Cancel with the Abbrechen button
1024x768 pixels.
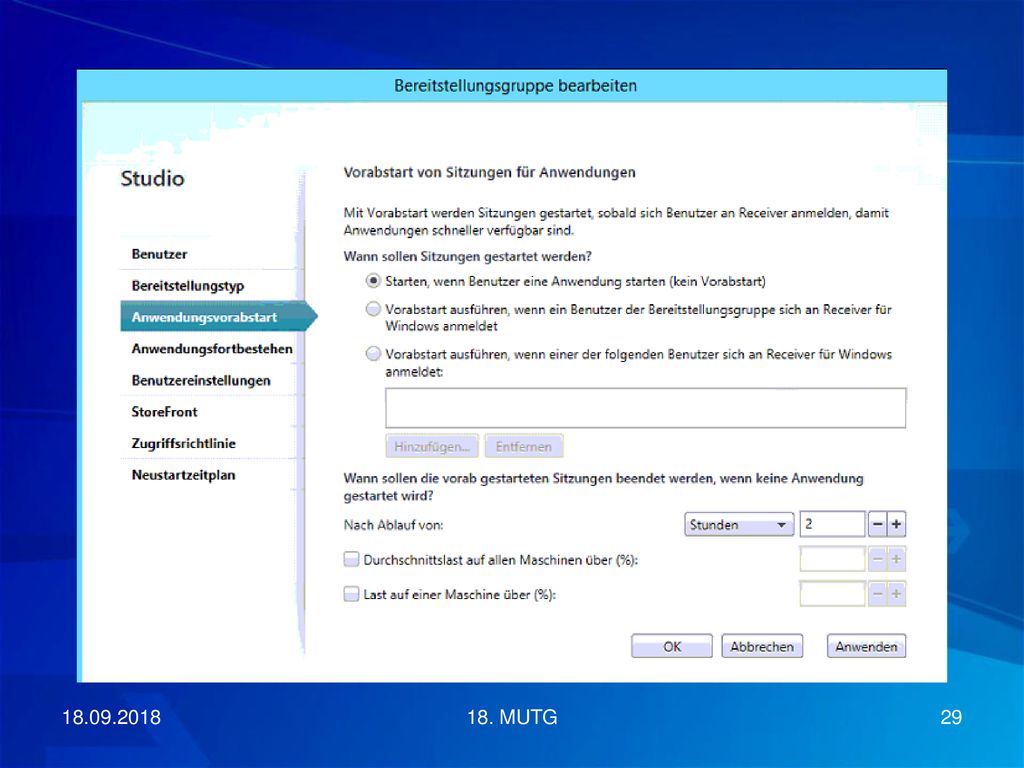pos(762,647)
